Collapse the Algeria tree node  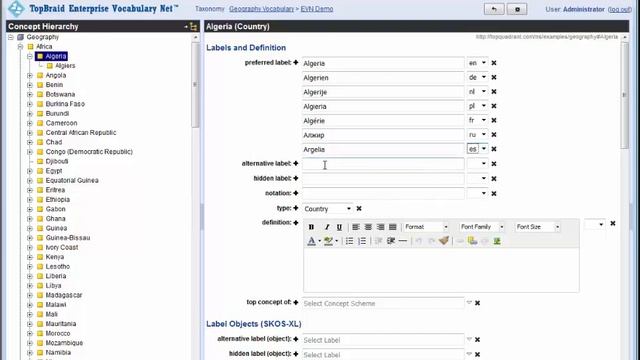tap(30, 56)
